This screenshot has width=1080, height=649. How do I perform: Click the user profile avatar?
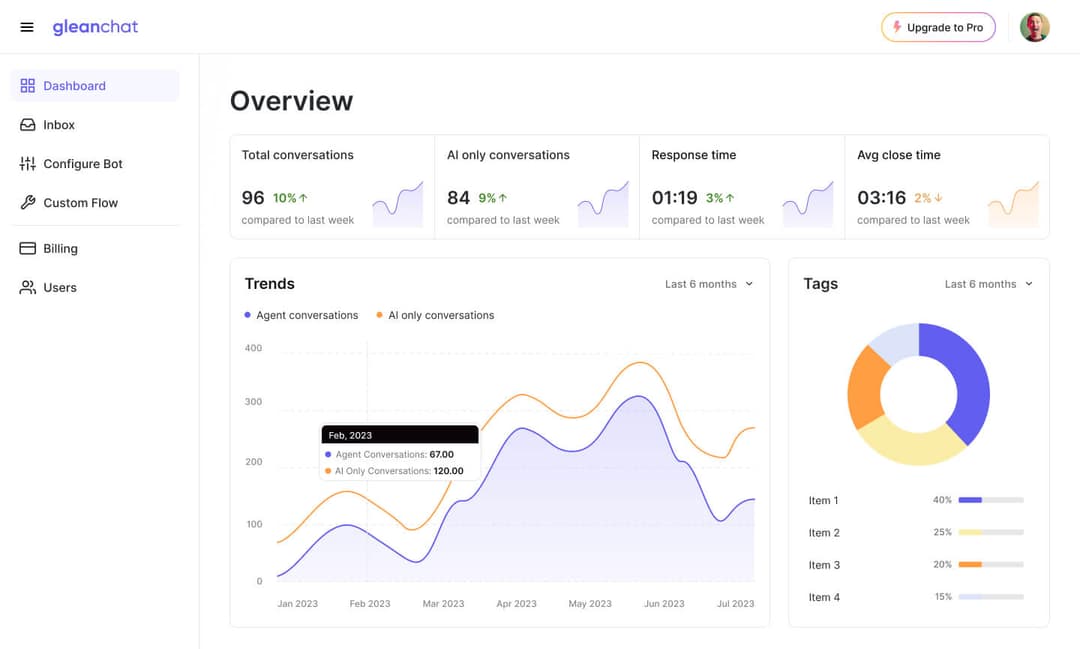[1034, 27]
